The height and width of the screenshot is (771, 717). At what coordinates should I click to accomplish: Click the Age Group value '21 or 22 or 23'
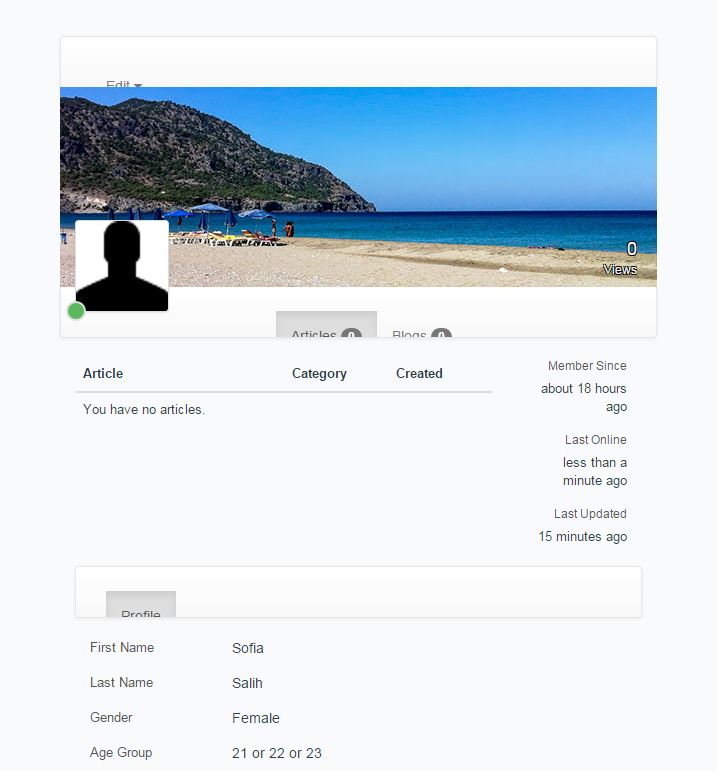point(277,753)
